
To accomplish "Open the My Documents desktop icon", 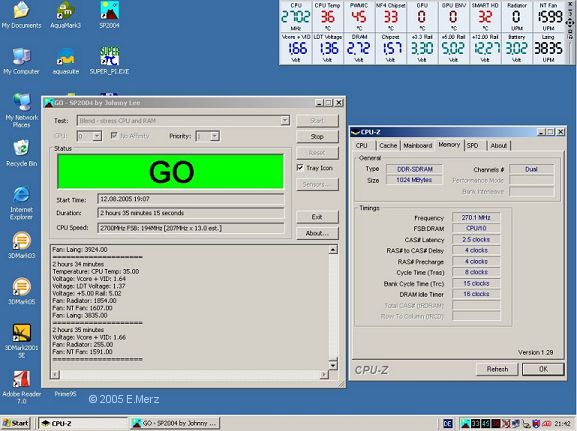I will (21, 15).
